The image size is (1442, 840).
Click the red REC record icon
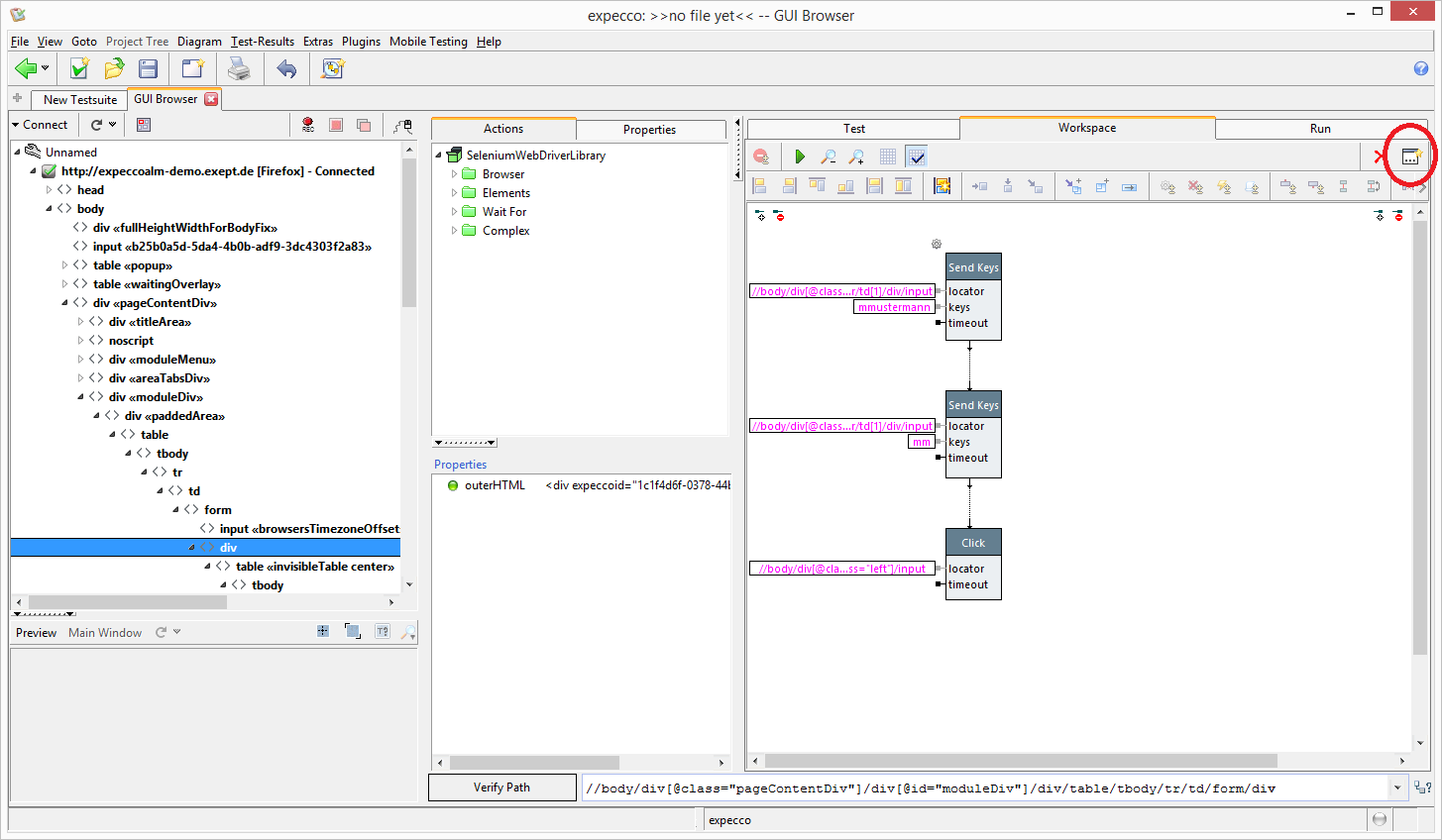click(x=308, y=125)
